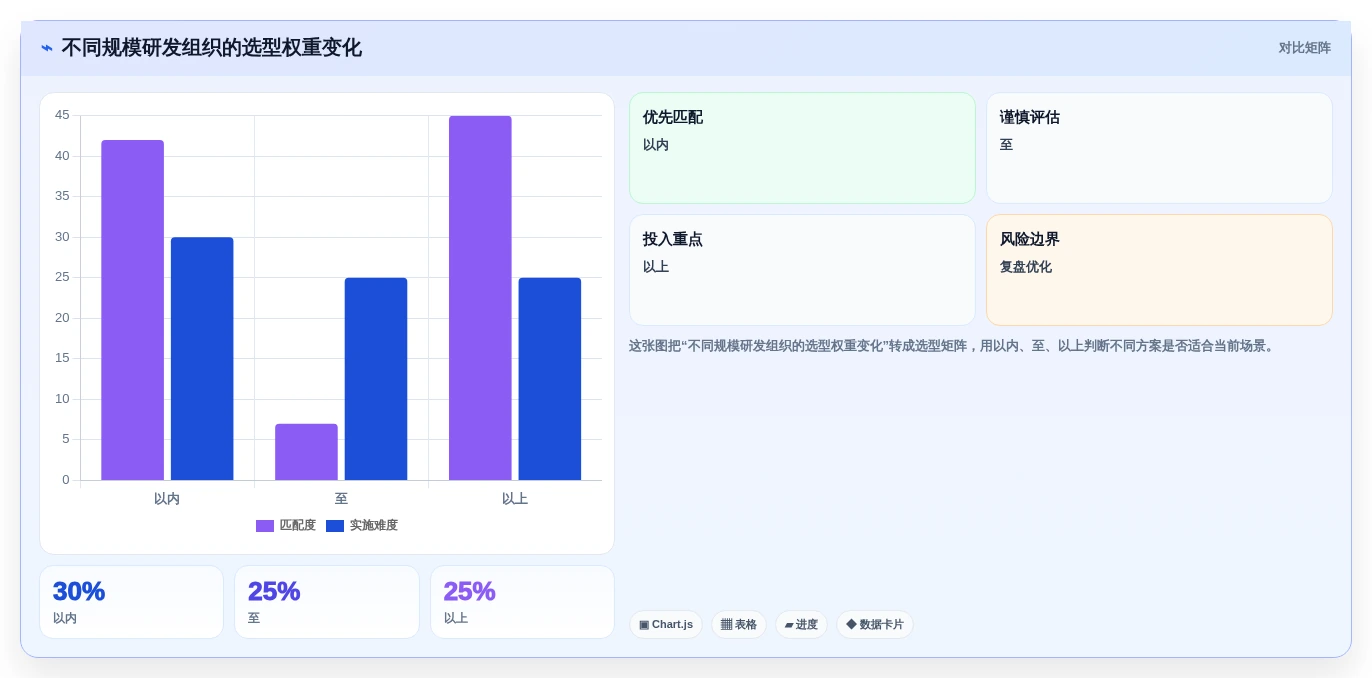Click the purple 匹配度 legend color box

pos(265,526)
